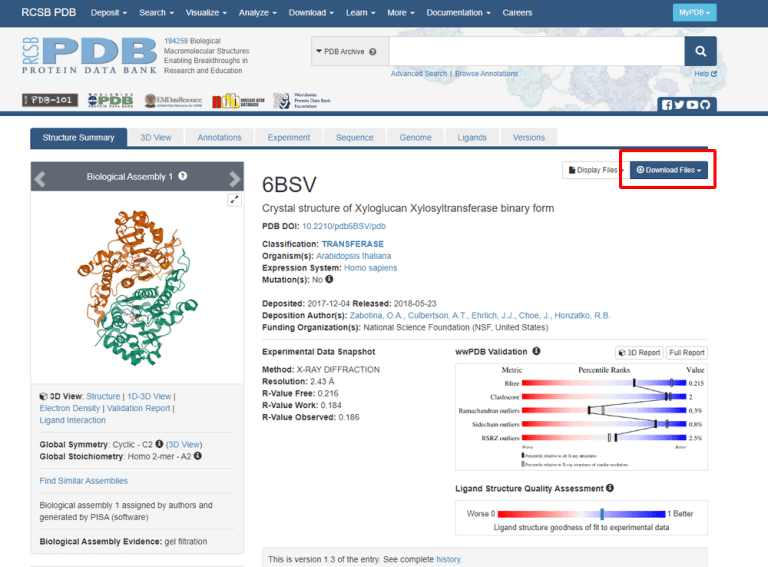Click info icon next to wwPDB Validation

pos(537,352)
